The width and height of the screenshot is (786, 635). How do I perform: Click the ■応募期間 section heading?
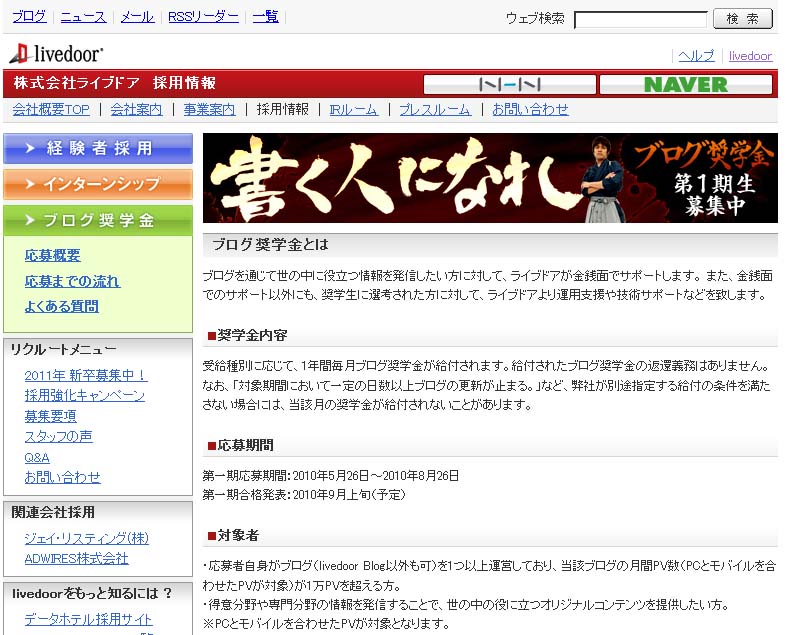coord(241,445)
